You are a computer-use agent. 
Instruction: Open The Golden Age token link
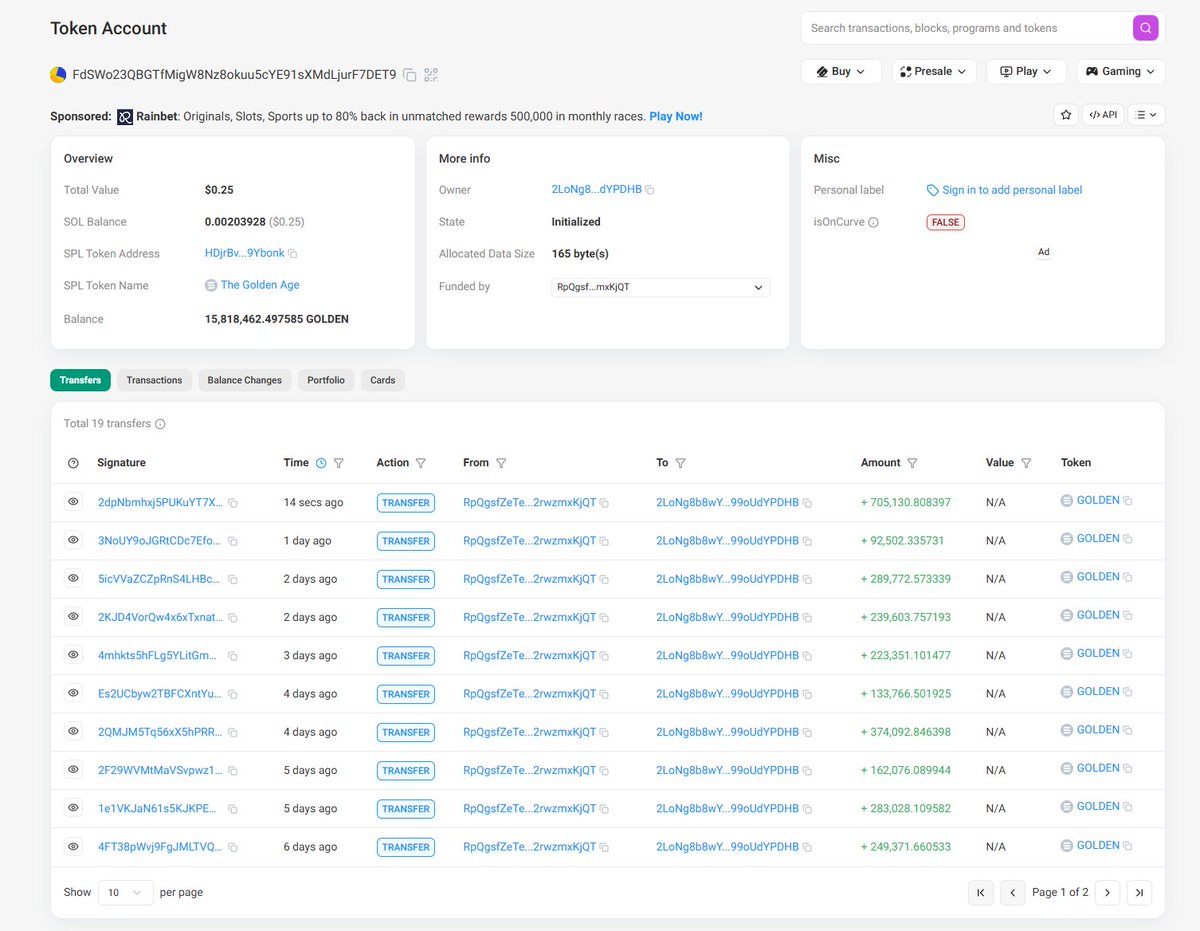(x=260, y=285)
